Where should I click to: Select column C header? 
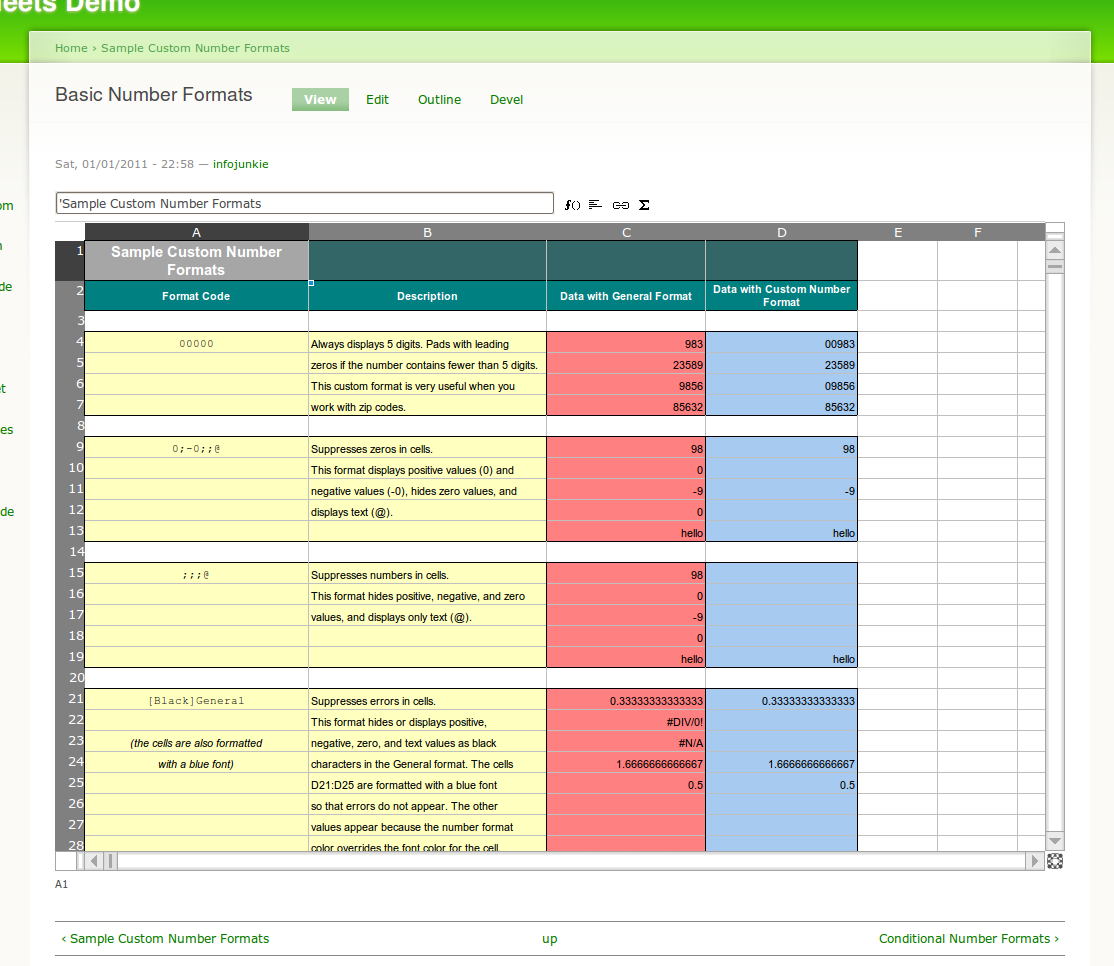(626, 232)
